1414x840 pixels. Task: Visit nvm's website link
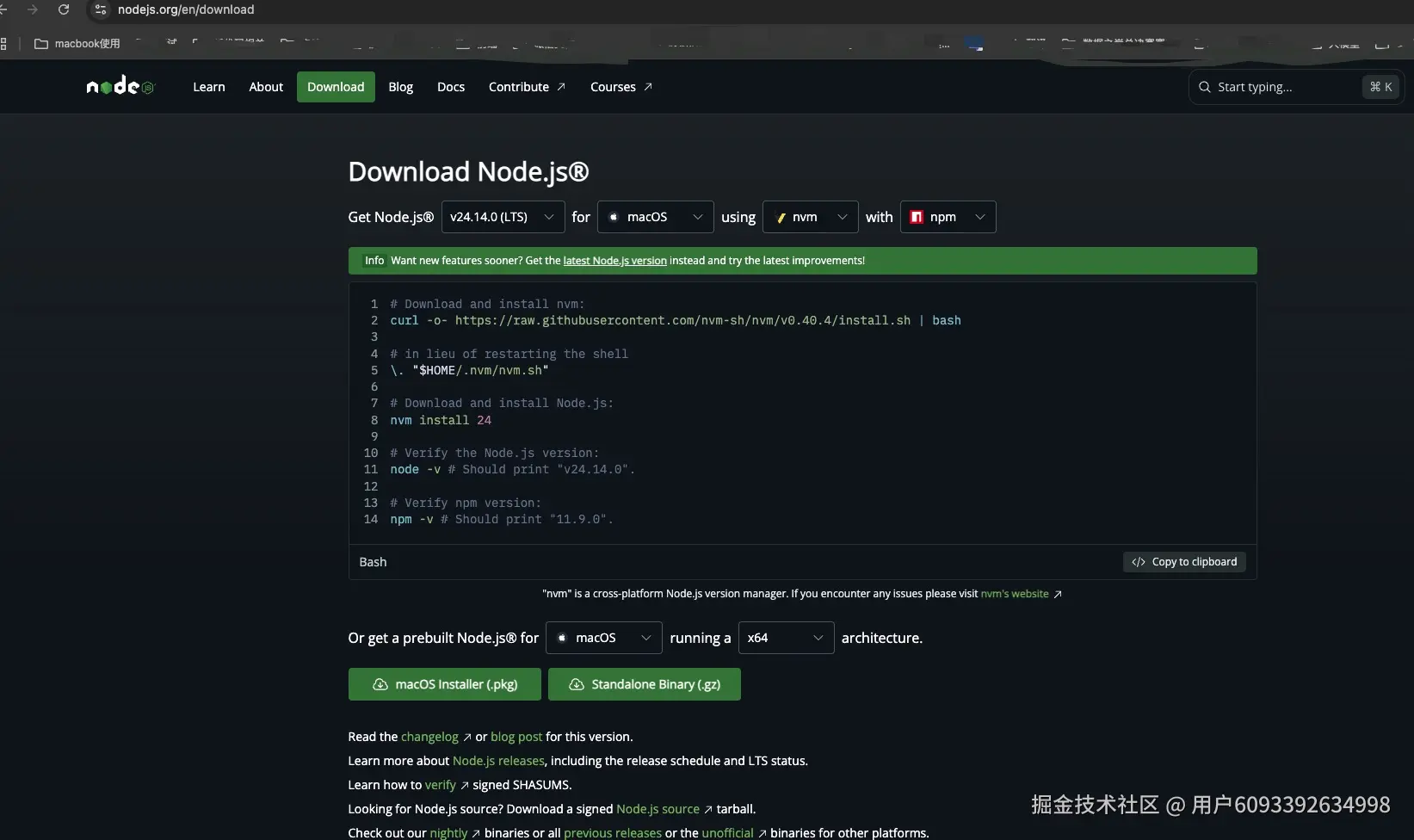(x=1015, y=594)
